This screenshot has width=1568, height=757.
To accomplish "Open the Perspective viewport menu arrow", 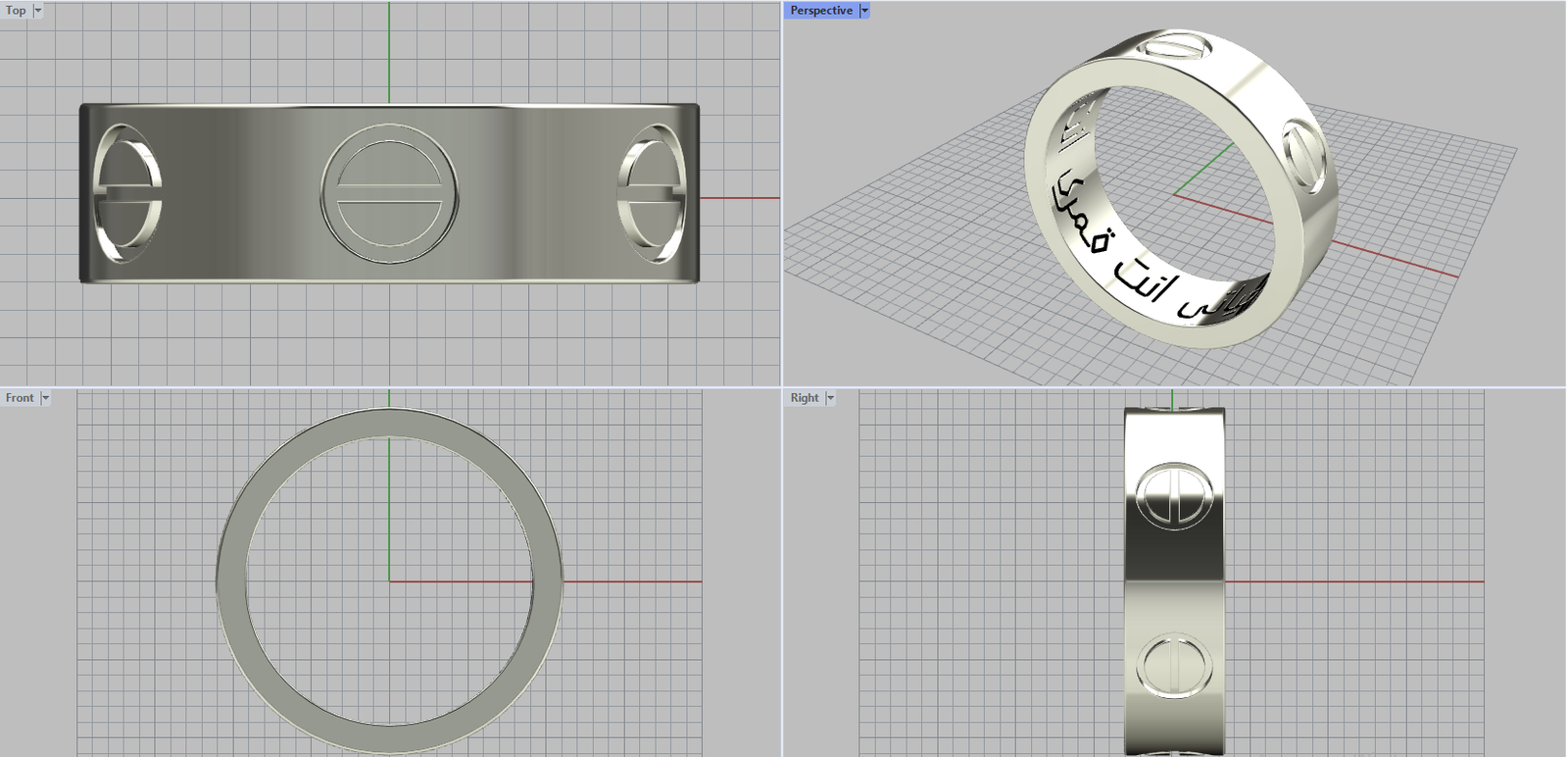I will click(864, 11).
